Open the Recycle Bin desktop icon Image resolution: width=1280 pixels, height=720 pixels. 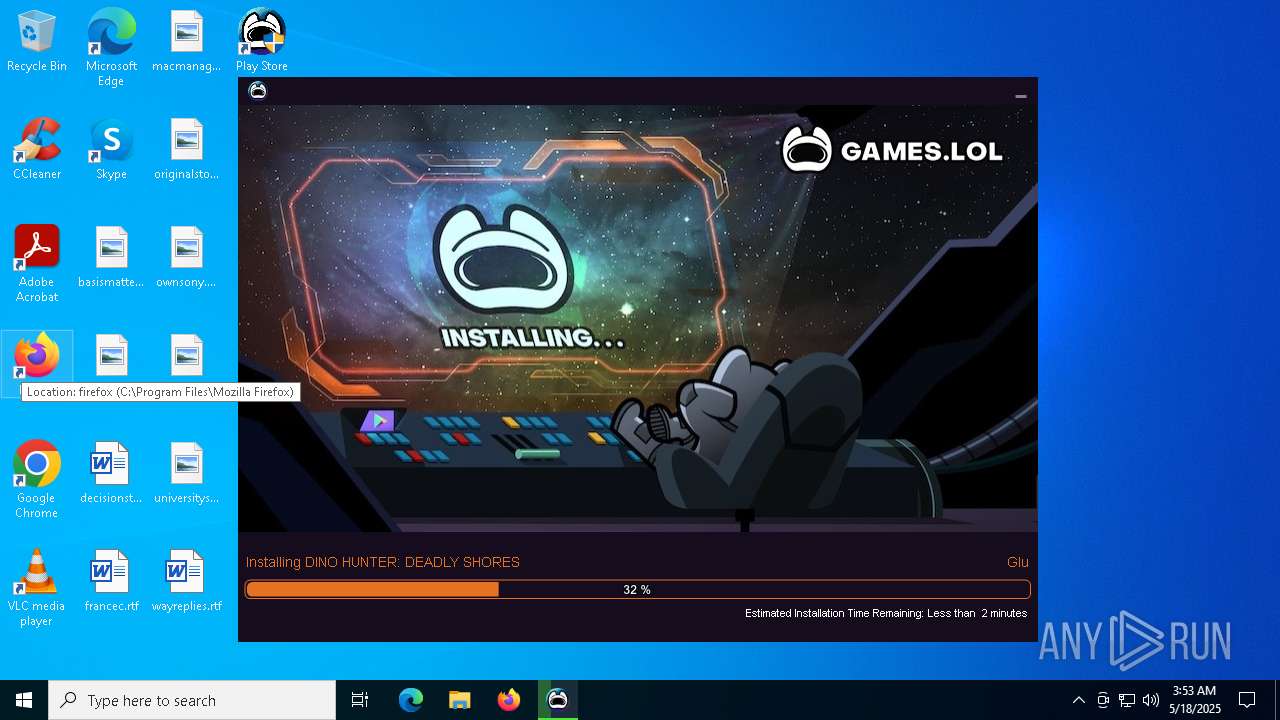[37, 42]
